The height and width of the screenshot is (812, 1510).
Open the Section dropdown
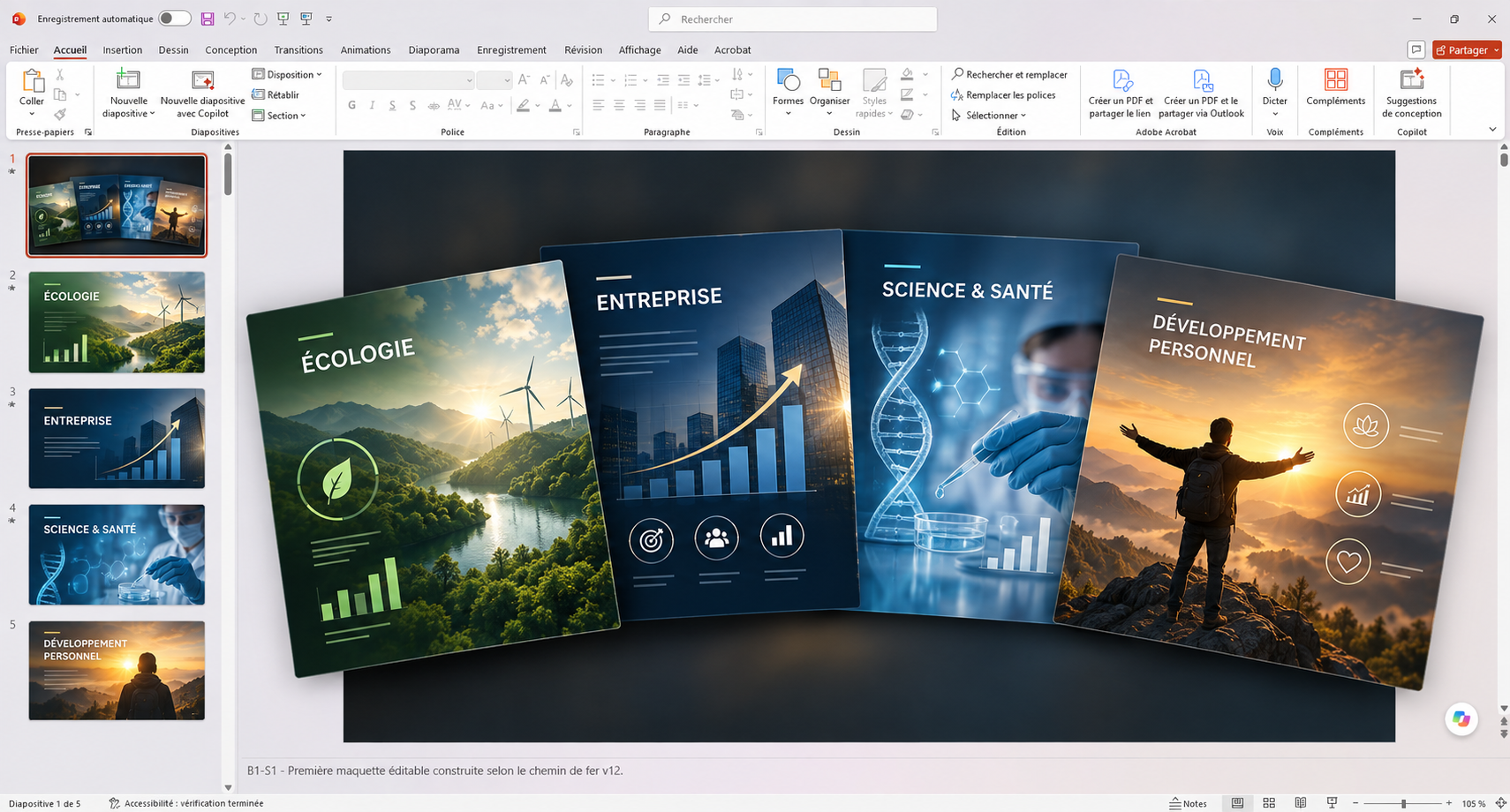click(x=279, y=115)
